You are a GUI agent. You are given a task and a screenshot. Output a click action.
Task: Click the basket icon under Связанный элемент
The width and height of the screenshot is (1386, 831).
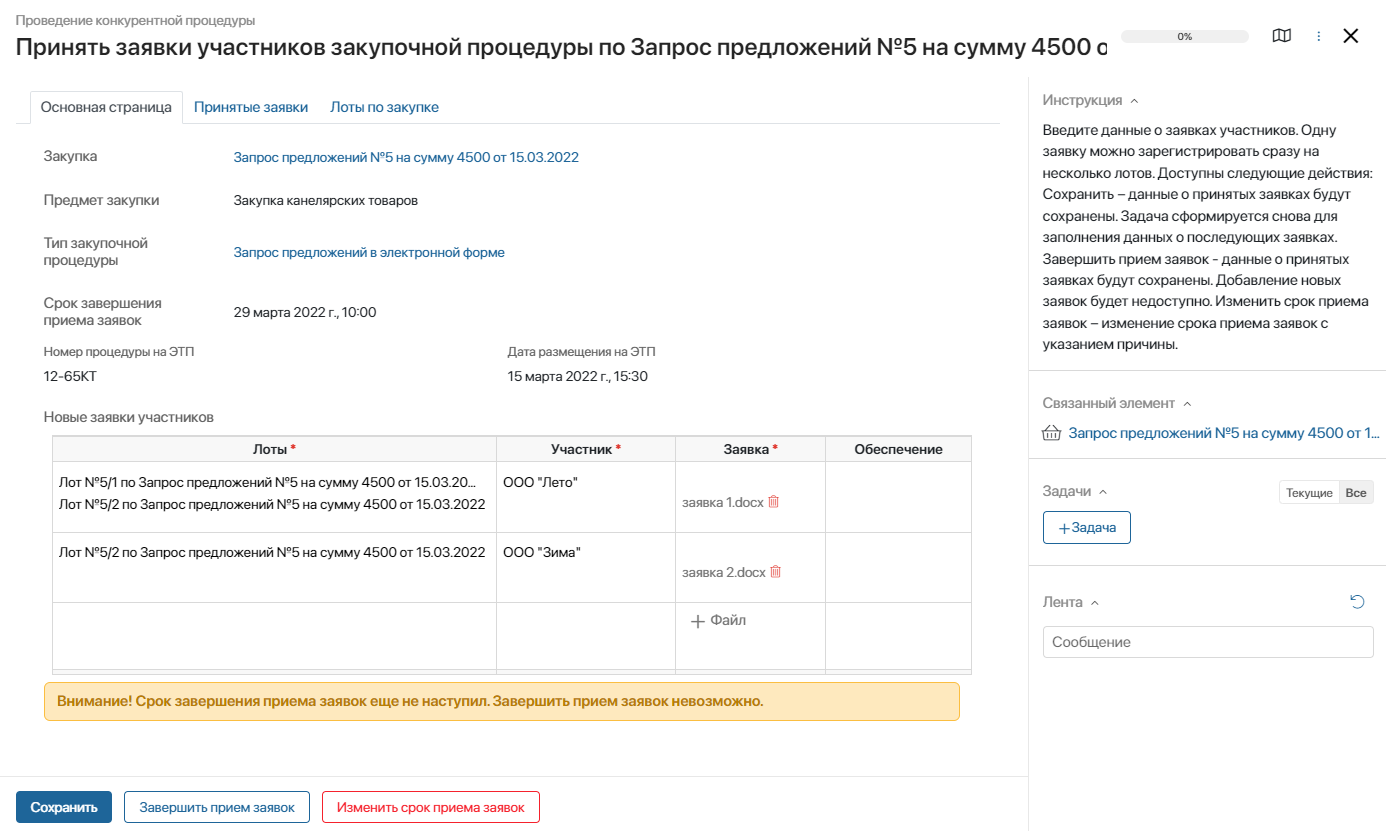(1051, 434)
